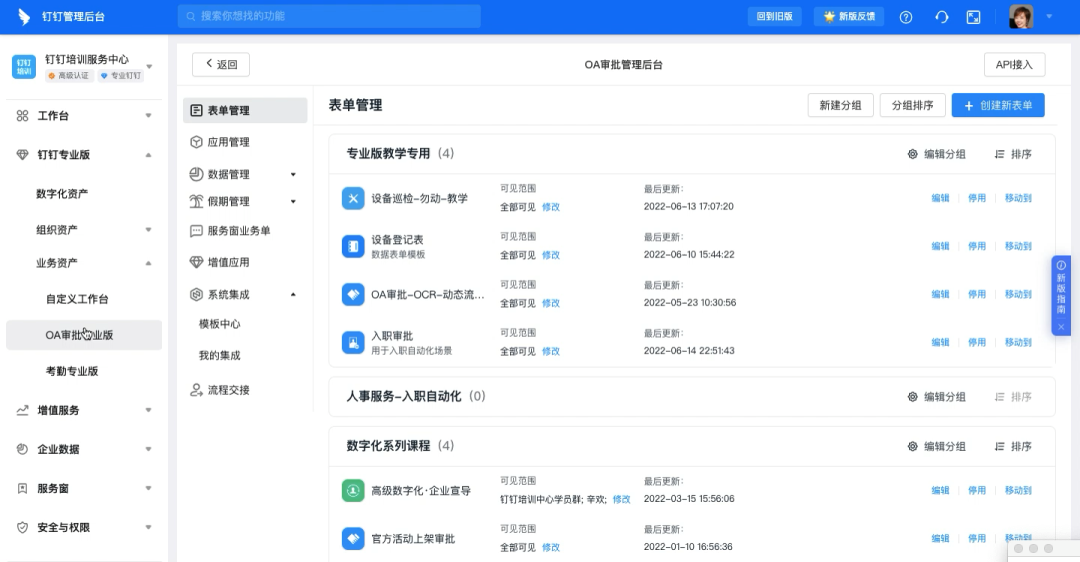This screenshot has height=562, width=1080.
Task: Click the 返回 back button
Action: [x=221, y=64]
